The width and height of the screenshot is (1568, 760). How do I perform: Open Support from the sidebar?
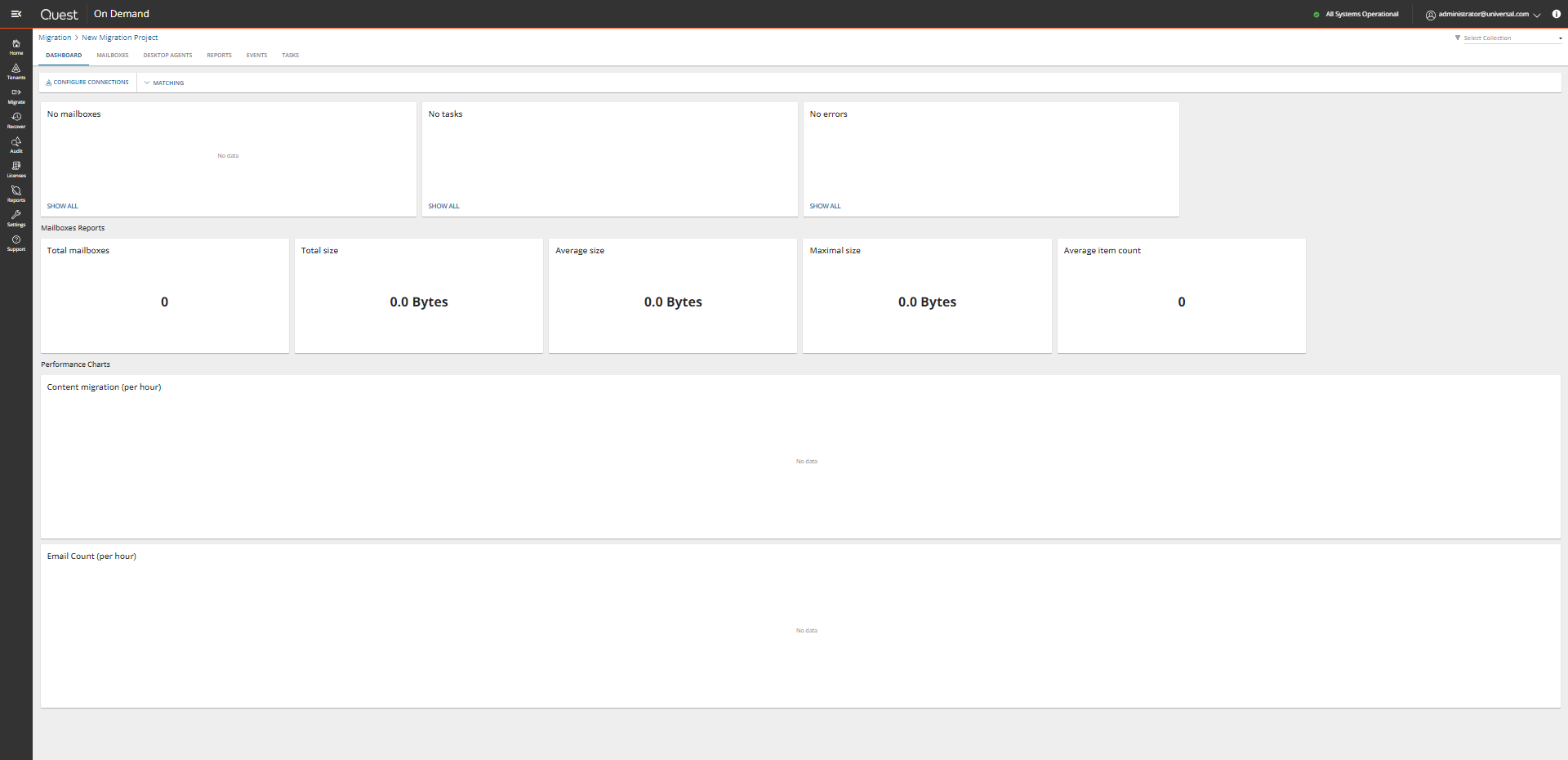click(x=16, y=243)
